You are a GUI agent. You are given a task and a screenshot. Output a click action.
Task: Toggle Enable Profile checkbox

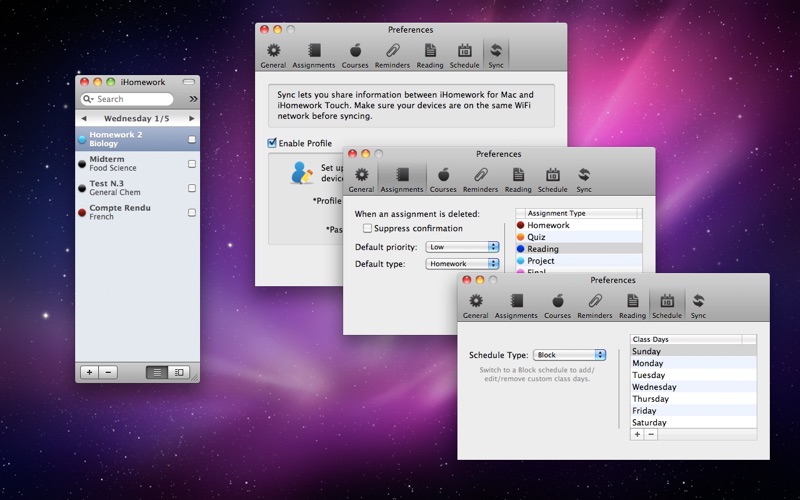click(272, 143)
